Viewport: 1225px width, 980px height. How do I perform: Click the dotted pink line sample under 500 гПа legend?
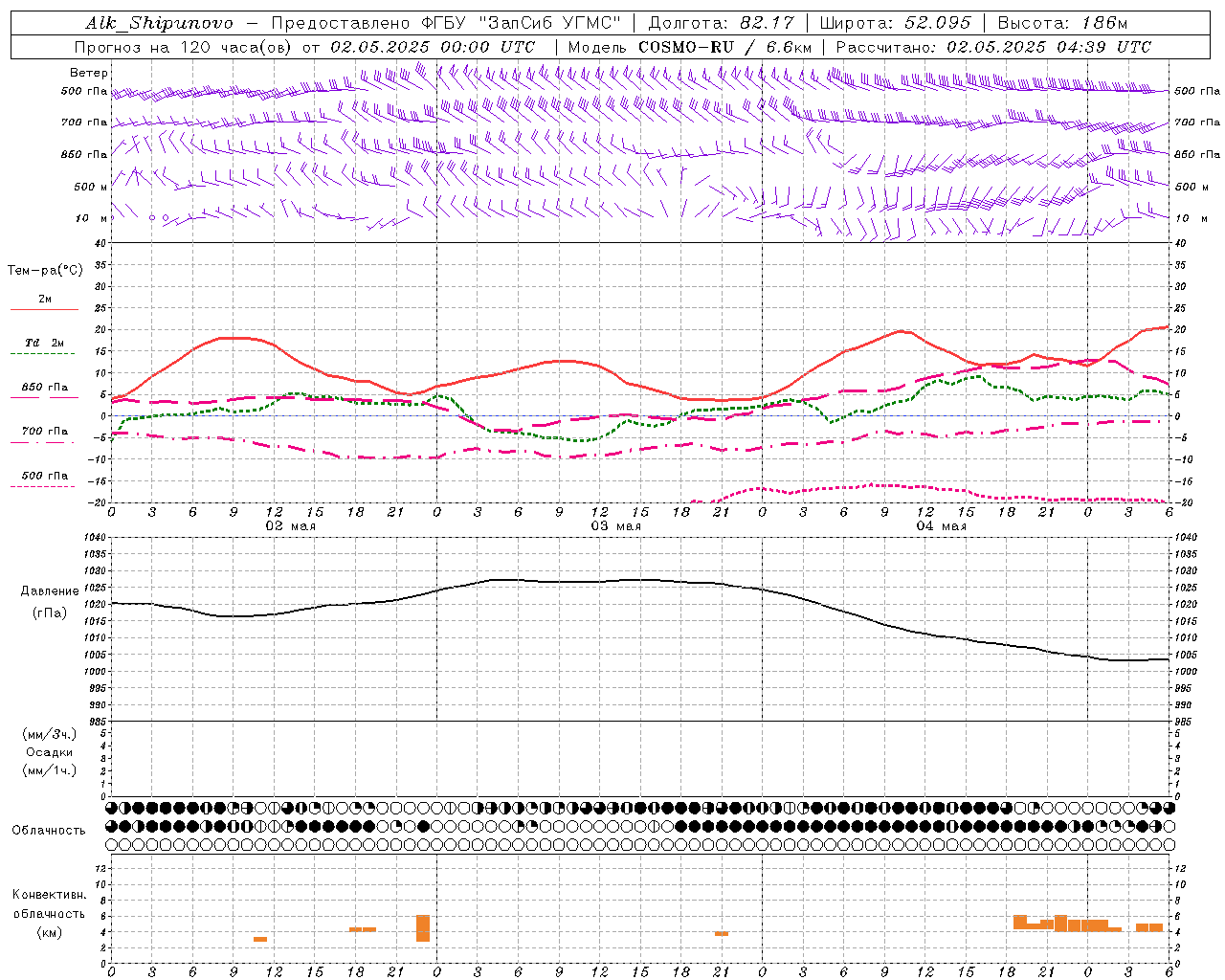[42, 487]
